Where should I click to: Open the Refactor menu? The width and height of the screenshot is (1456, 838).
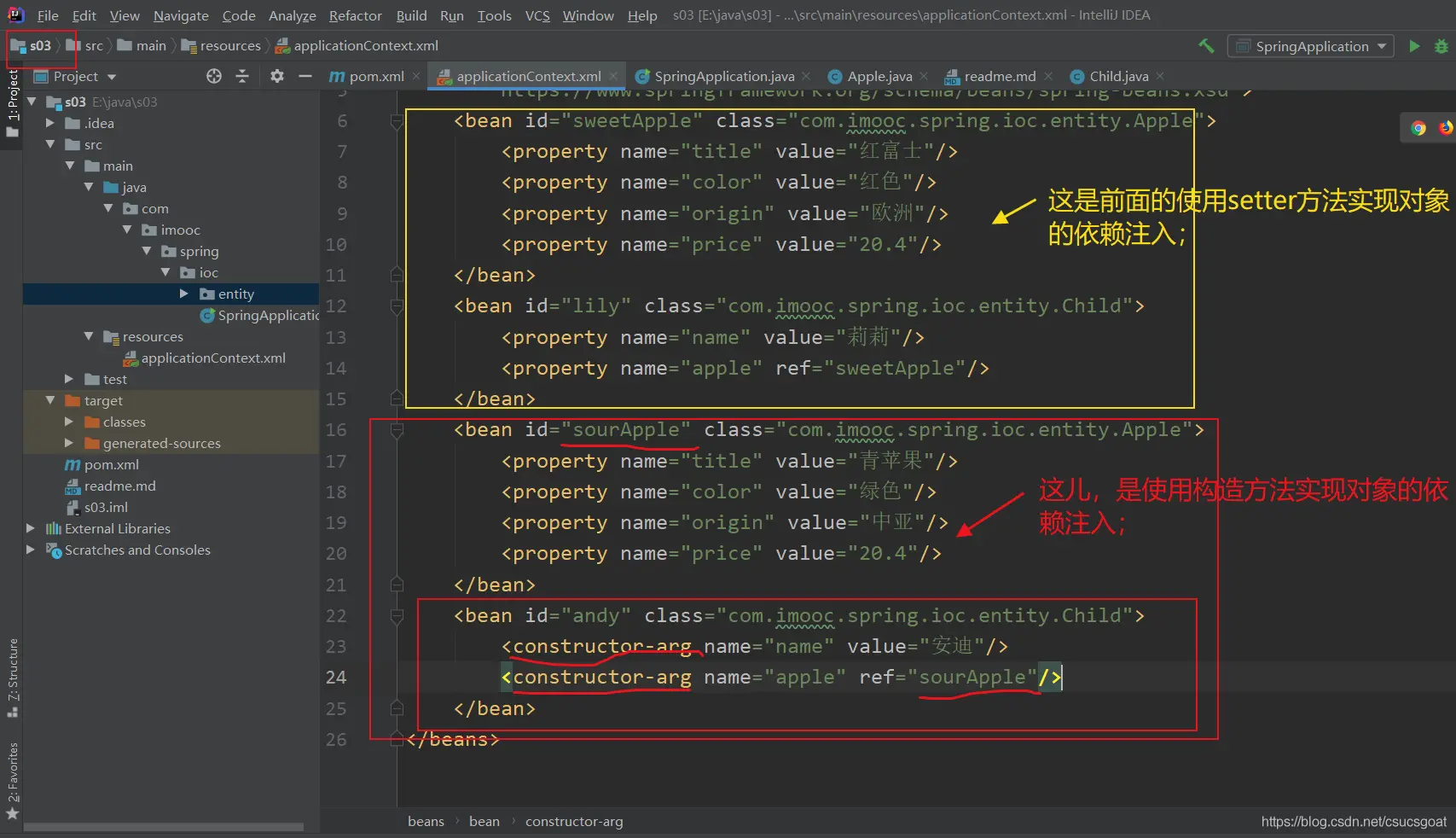[x=355, y=15]
